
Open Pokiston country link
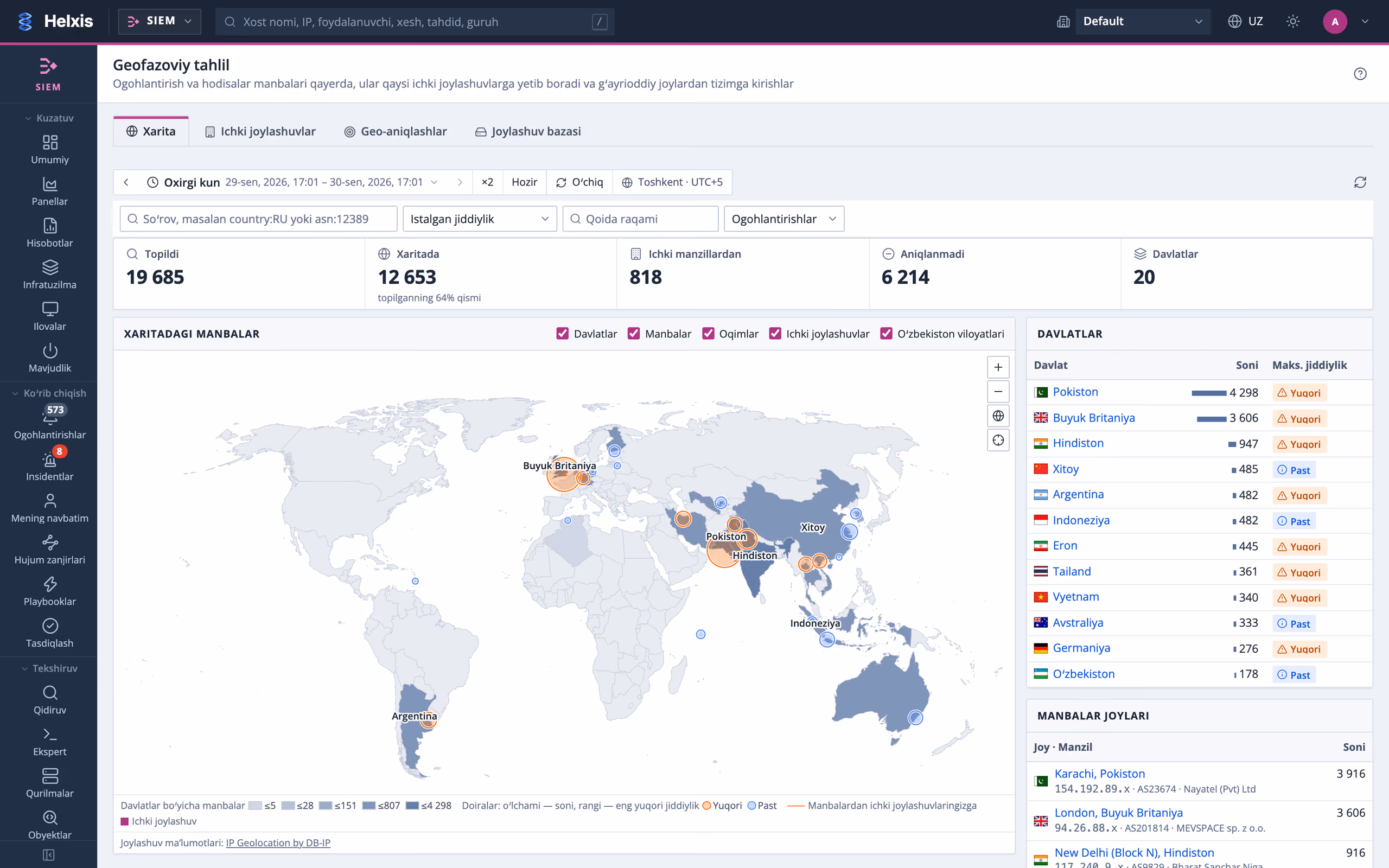coord(1075,392)
